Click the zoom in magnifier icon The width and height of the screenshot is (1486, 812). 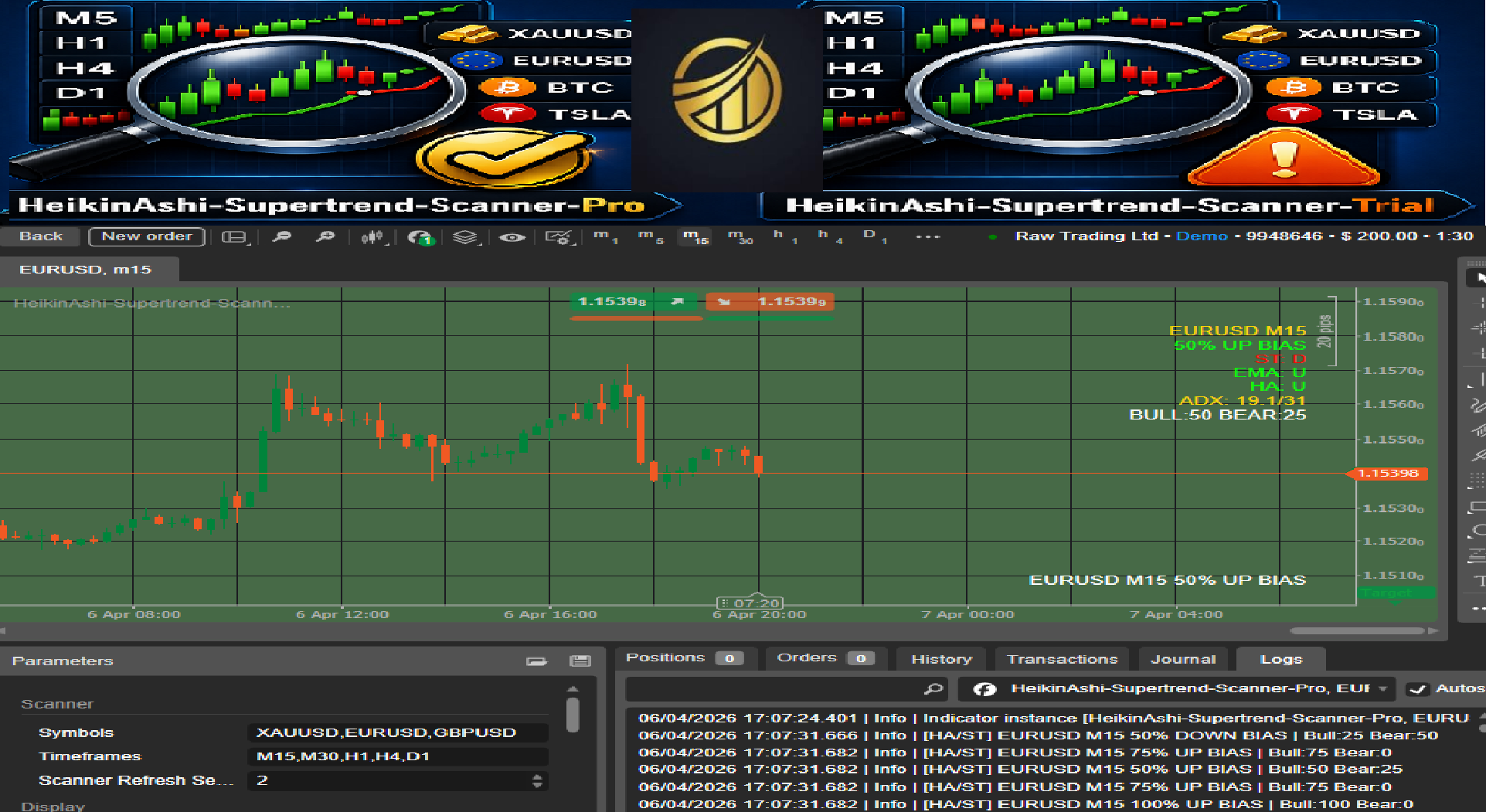click(325, 236)
